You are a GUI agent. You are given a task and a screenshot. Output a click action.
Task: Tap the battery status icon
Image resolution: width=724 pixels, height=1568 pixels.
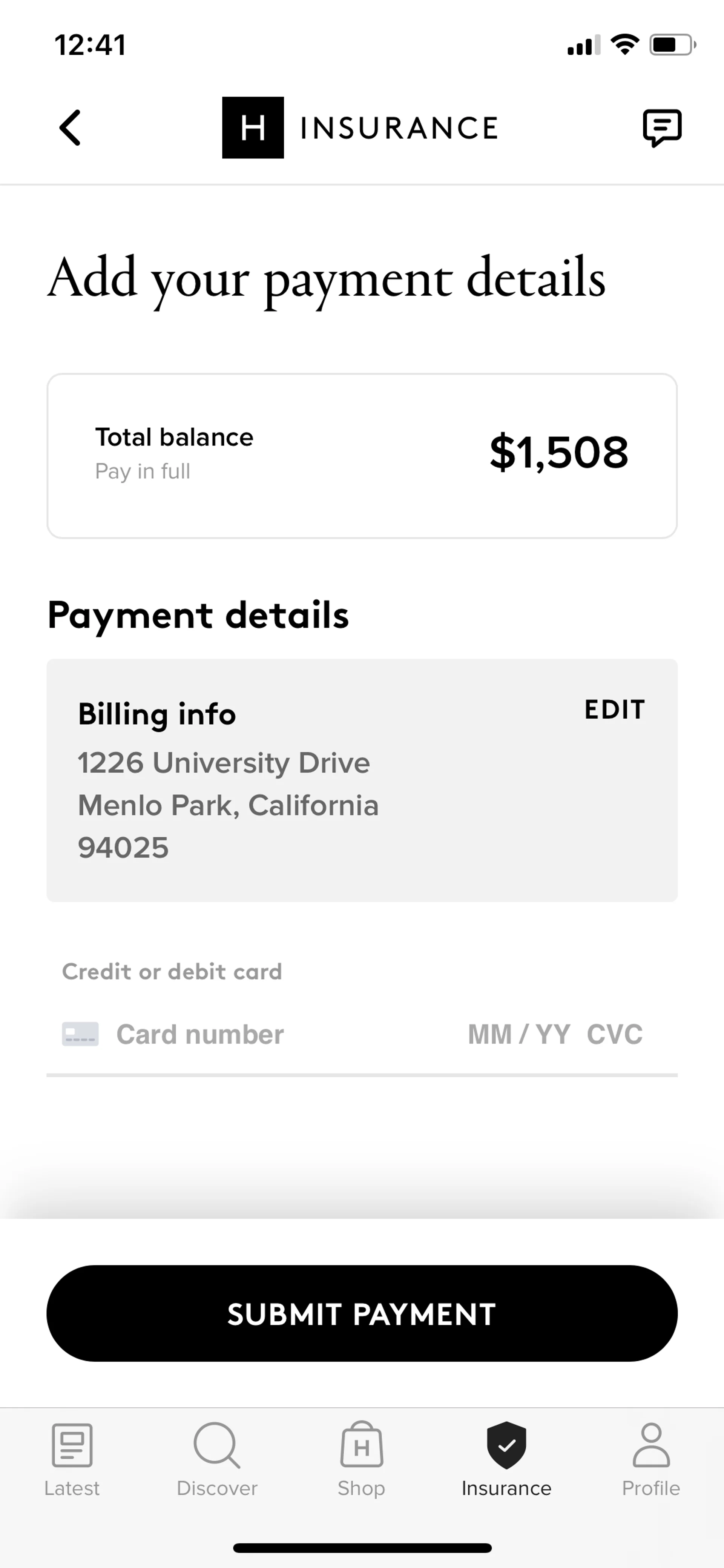click(x=672, y=45)
